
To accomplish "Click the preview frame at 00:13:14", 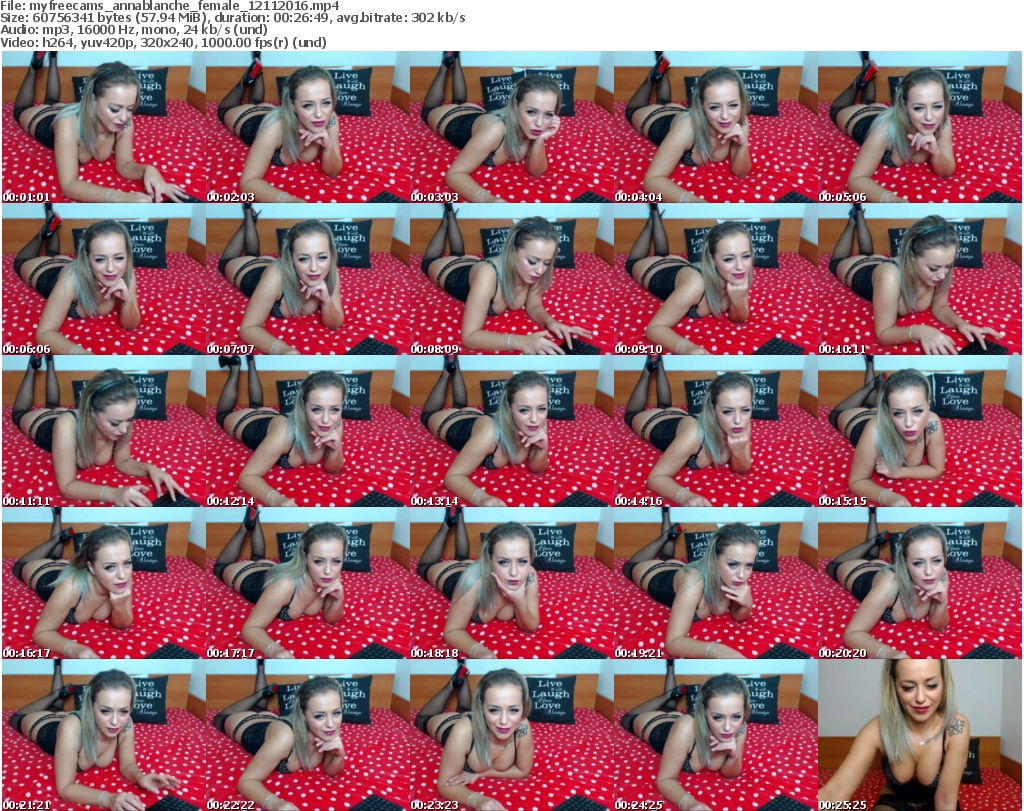I will click(511, 432).
